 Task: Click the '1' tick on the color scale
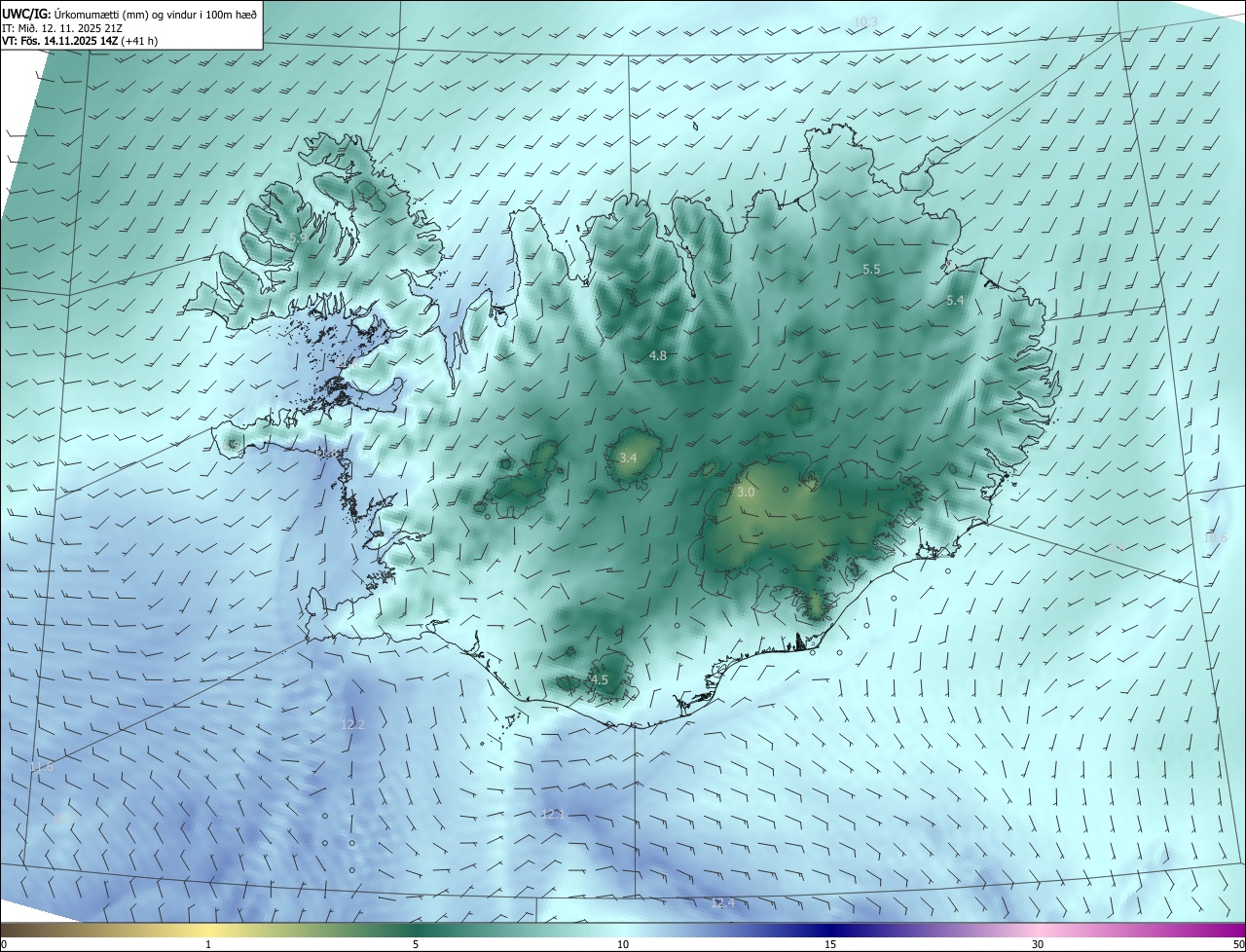point(208,944)
